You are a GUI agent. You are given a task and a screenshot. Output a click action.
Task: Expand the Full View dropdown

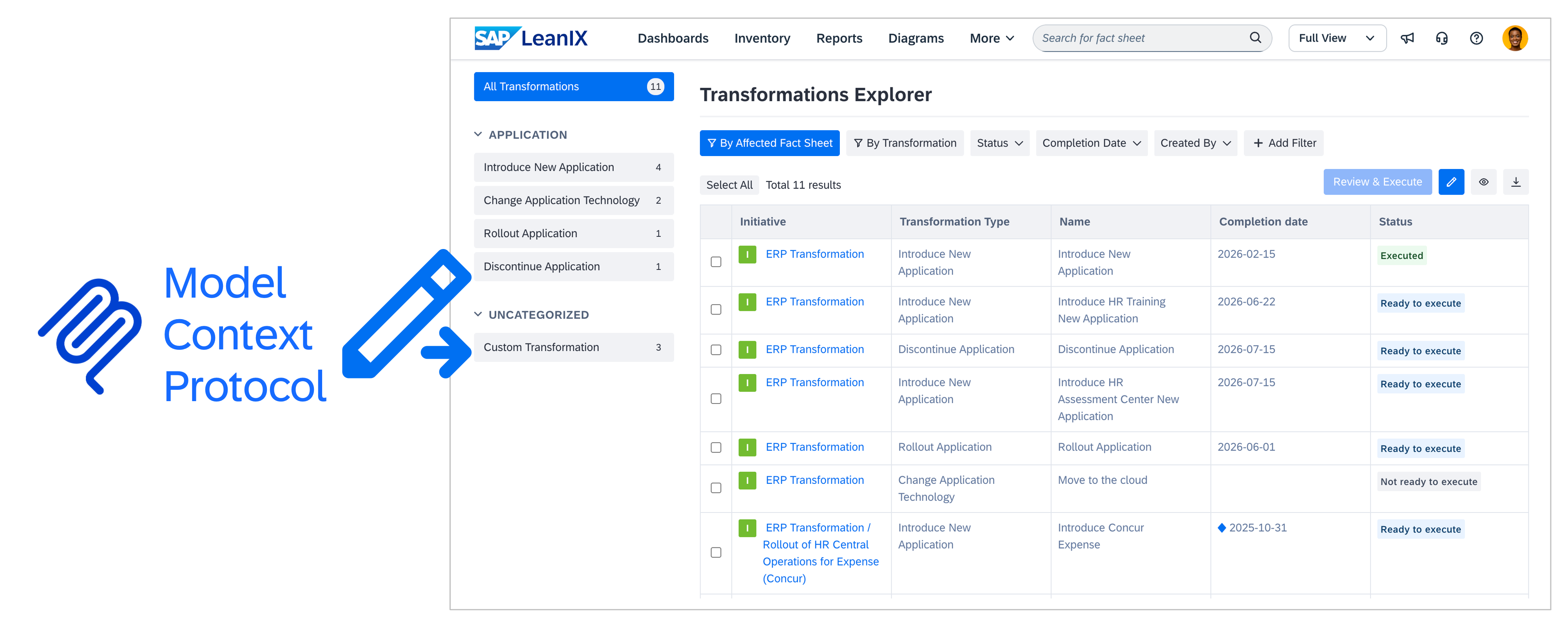[x=1337, y=38]
